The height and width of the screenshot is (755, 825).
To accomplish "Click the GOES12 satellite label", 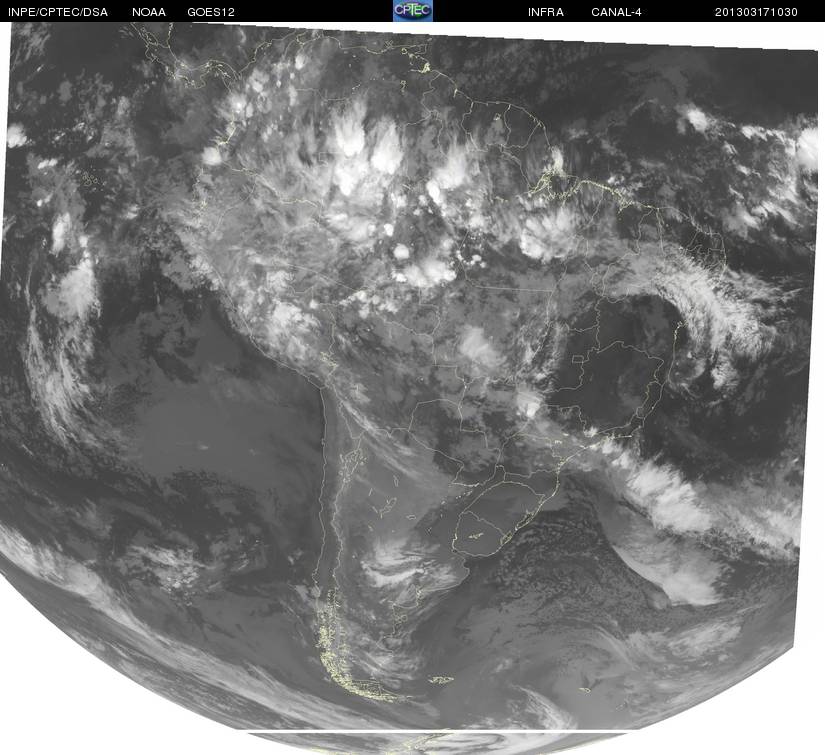I will pyautogui.click(x=211, y=12).
